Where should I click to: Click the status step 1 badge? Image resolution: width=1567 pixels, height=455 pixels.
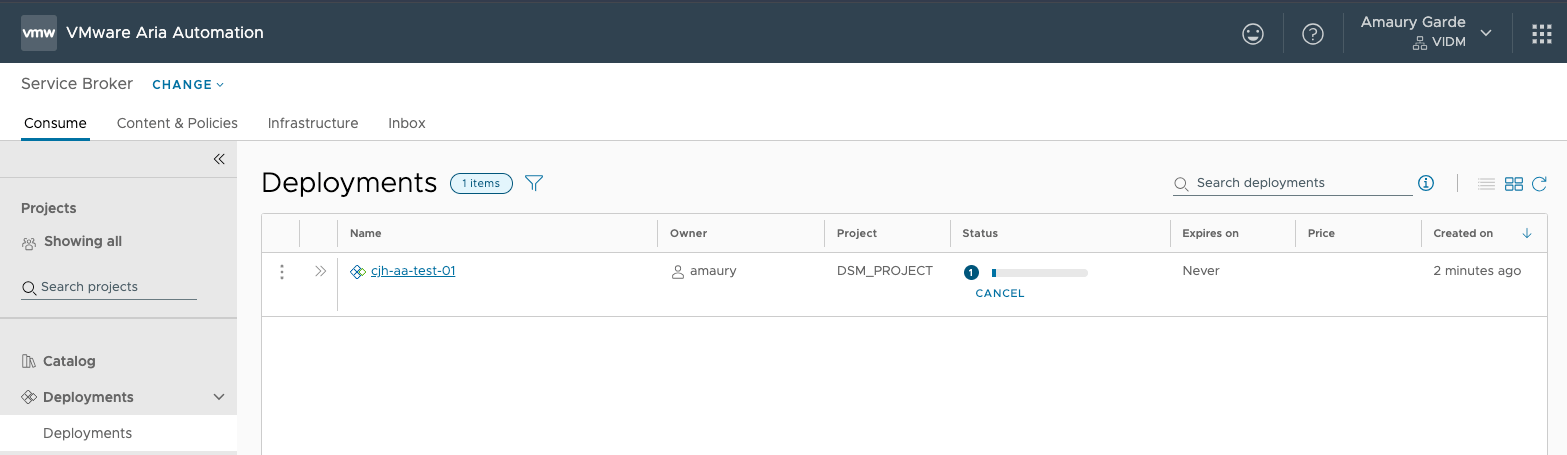970,272
